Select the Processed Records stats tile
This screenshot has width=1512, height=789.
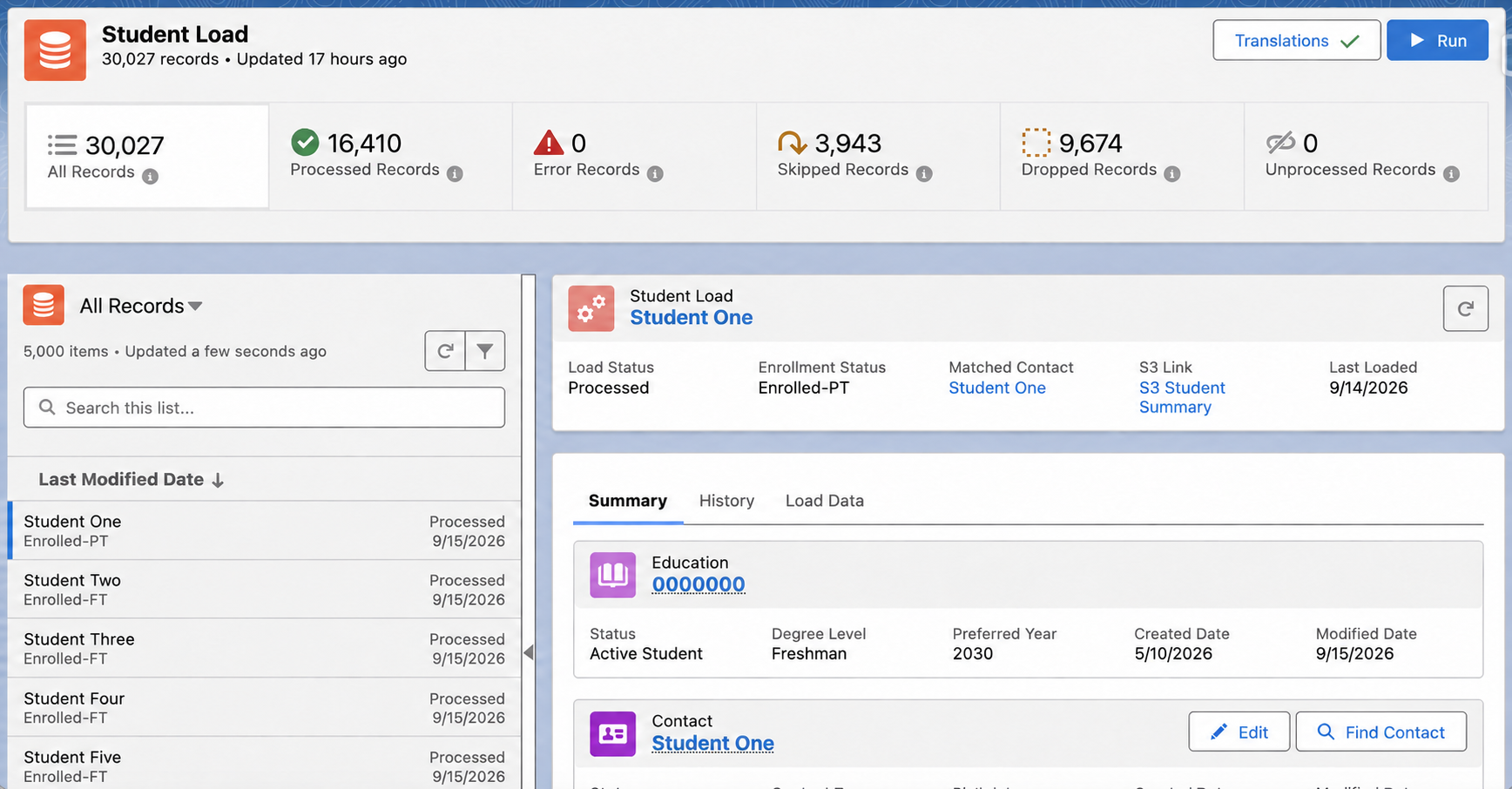[x=391, y=157]
